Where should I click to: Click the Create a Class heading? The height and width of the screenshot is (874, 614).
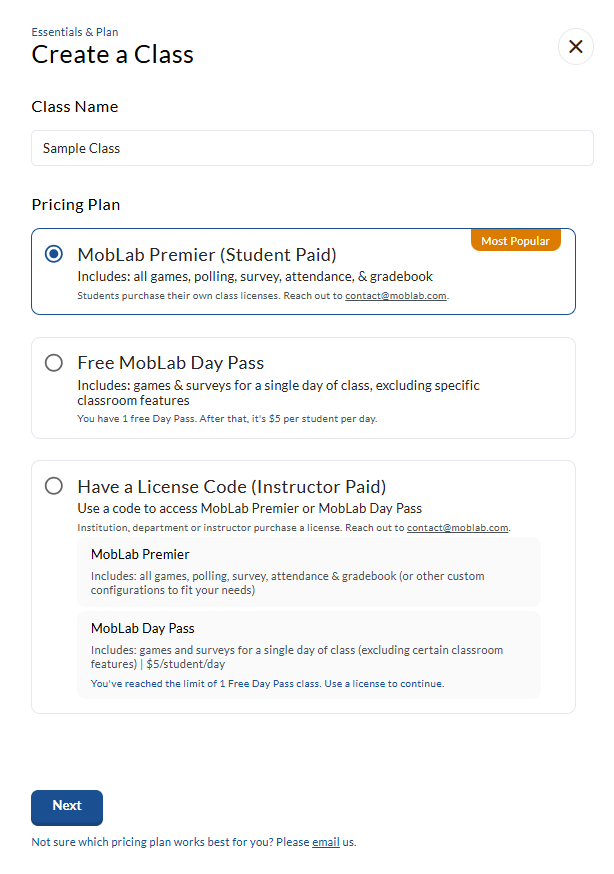pos(113,54)
